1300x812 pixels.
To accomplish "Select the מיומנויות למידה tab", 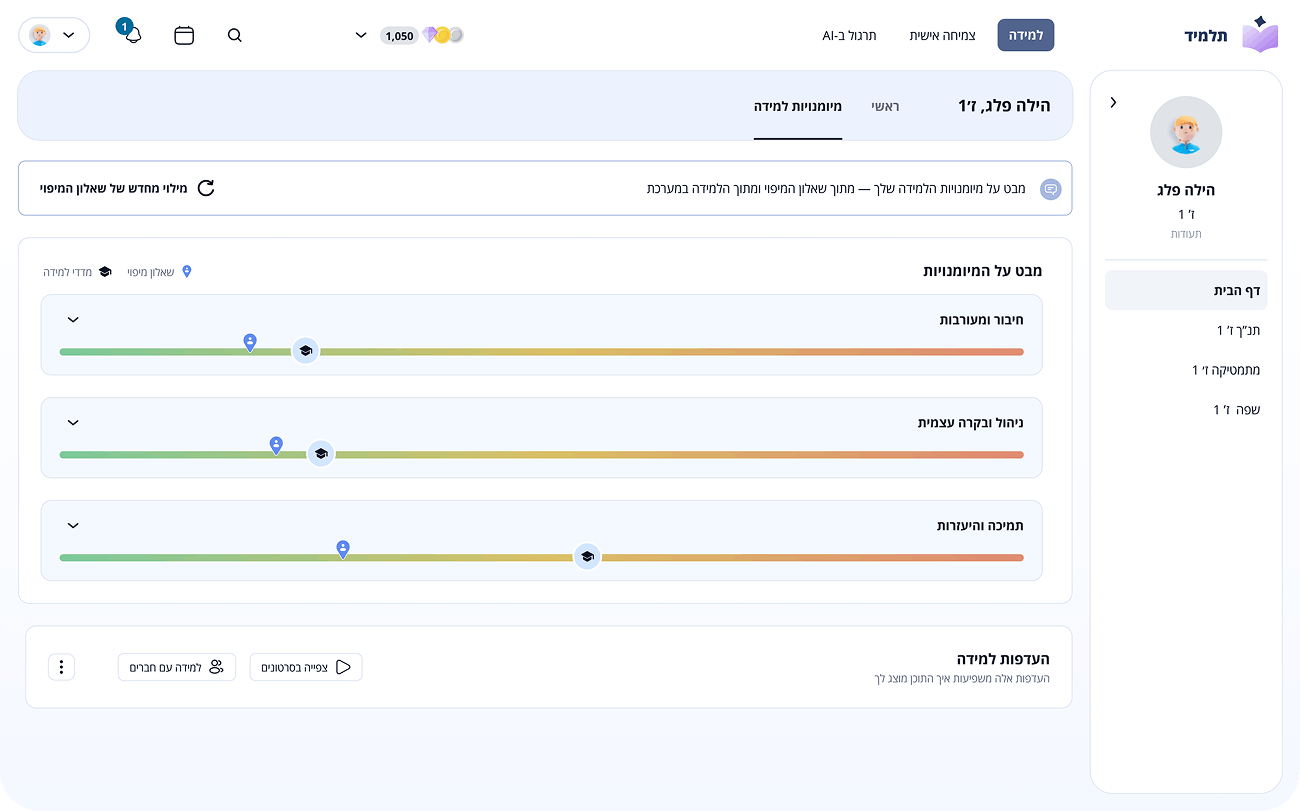I will (x=798, y=106).
